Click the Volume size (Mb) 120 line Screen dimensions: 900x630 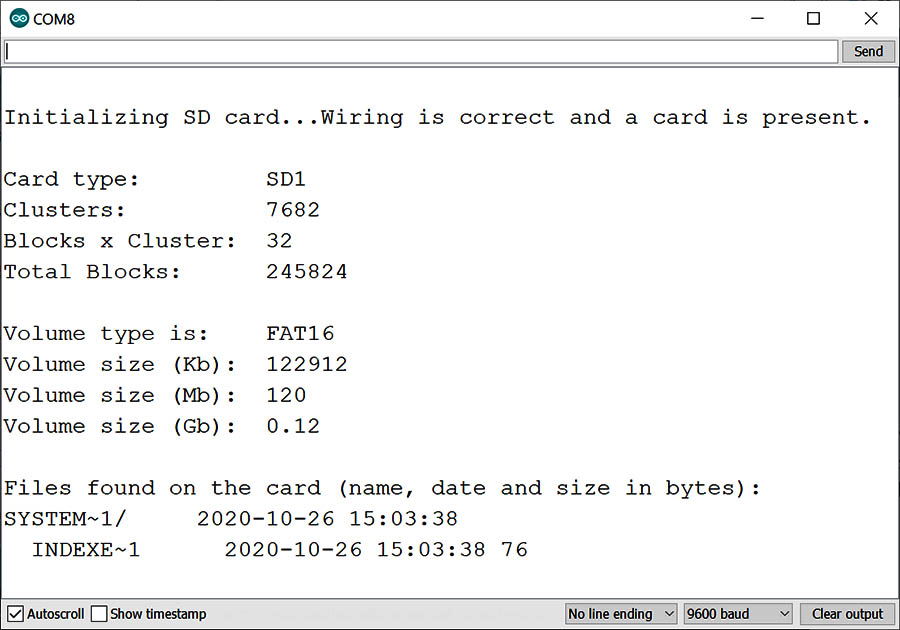coord(155,396)
